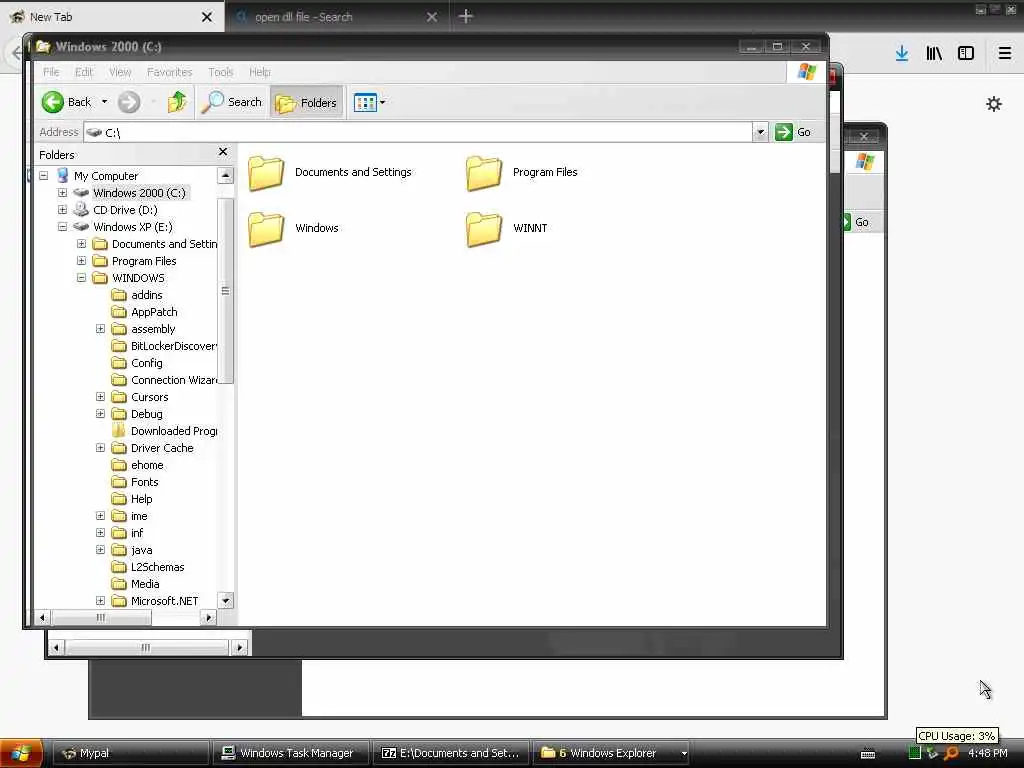The image size is (1024, 768).
Task: Click folder tree scroll up arrow
Action: 225,175
